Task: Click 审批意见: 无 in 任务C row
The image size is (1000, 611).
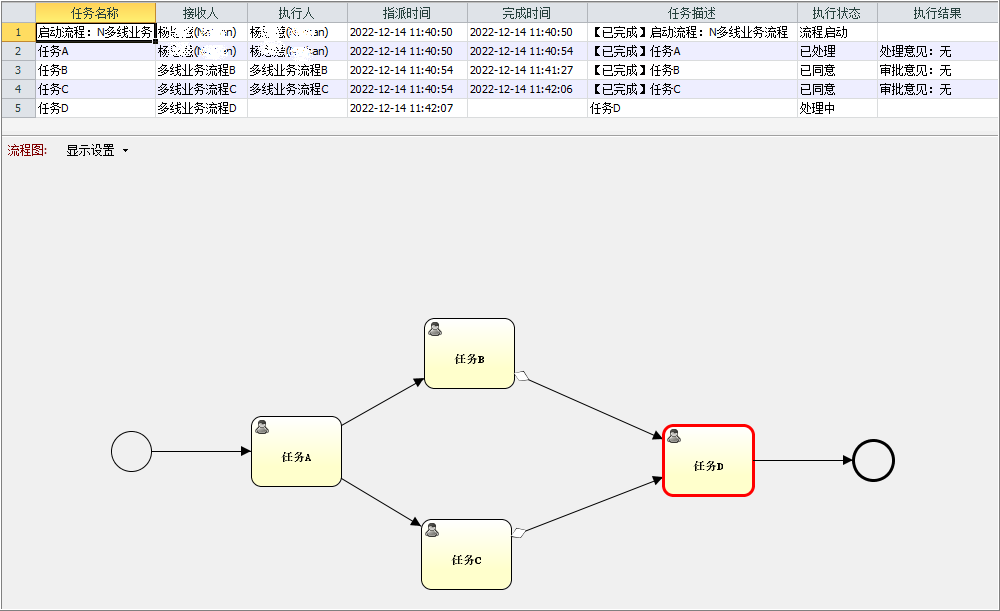Action: pyautogui.click(x=938, y=89)
